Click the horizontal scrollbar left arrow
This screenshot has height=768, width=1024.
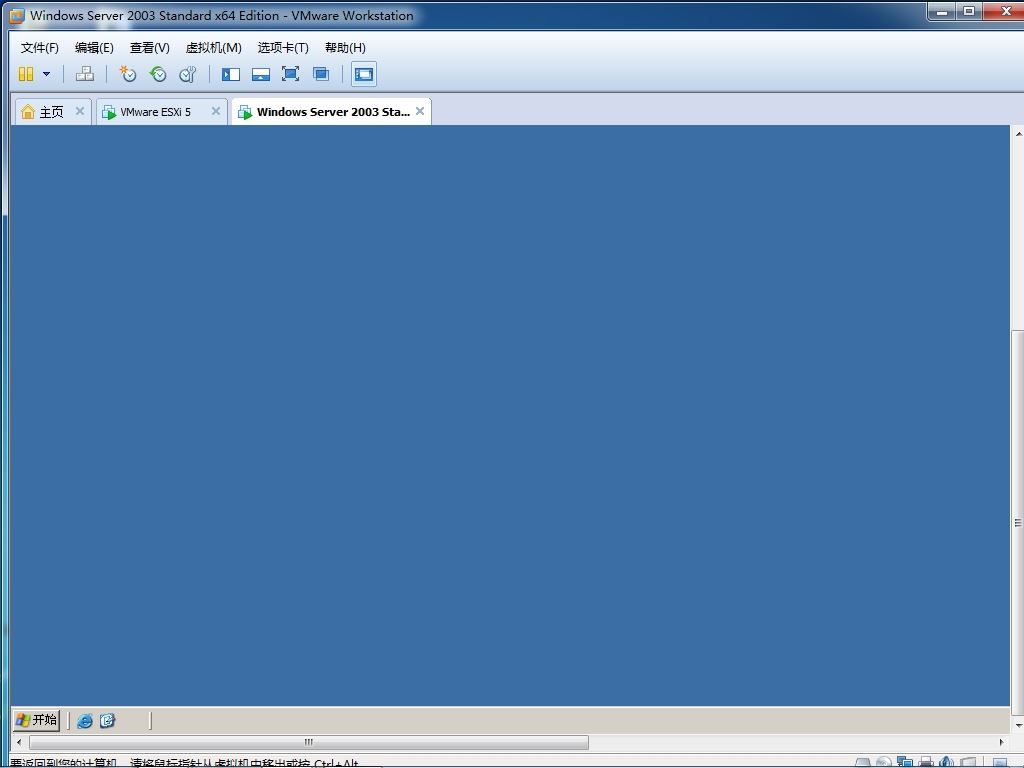[x=19, y=743]
